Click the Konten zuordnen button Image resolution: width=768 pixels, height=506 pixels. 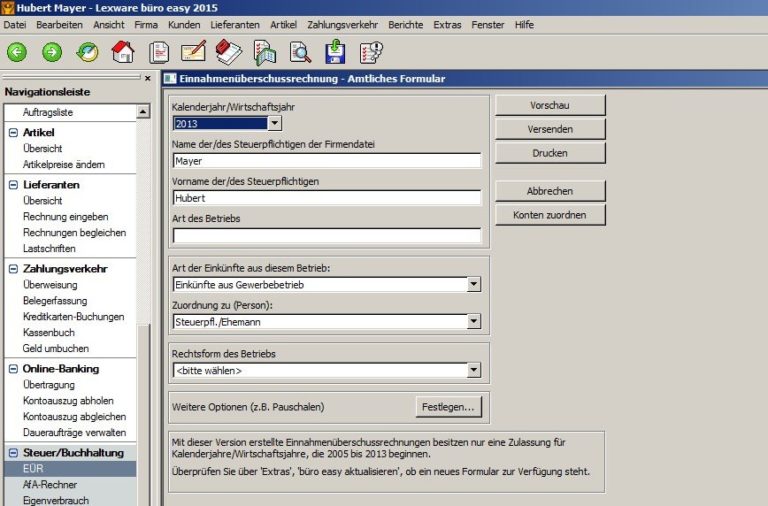[x=550, y=215]
